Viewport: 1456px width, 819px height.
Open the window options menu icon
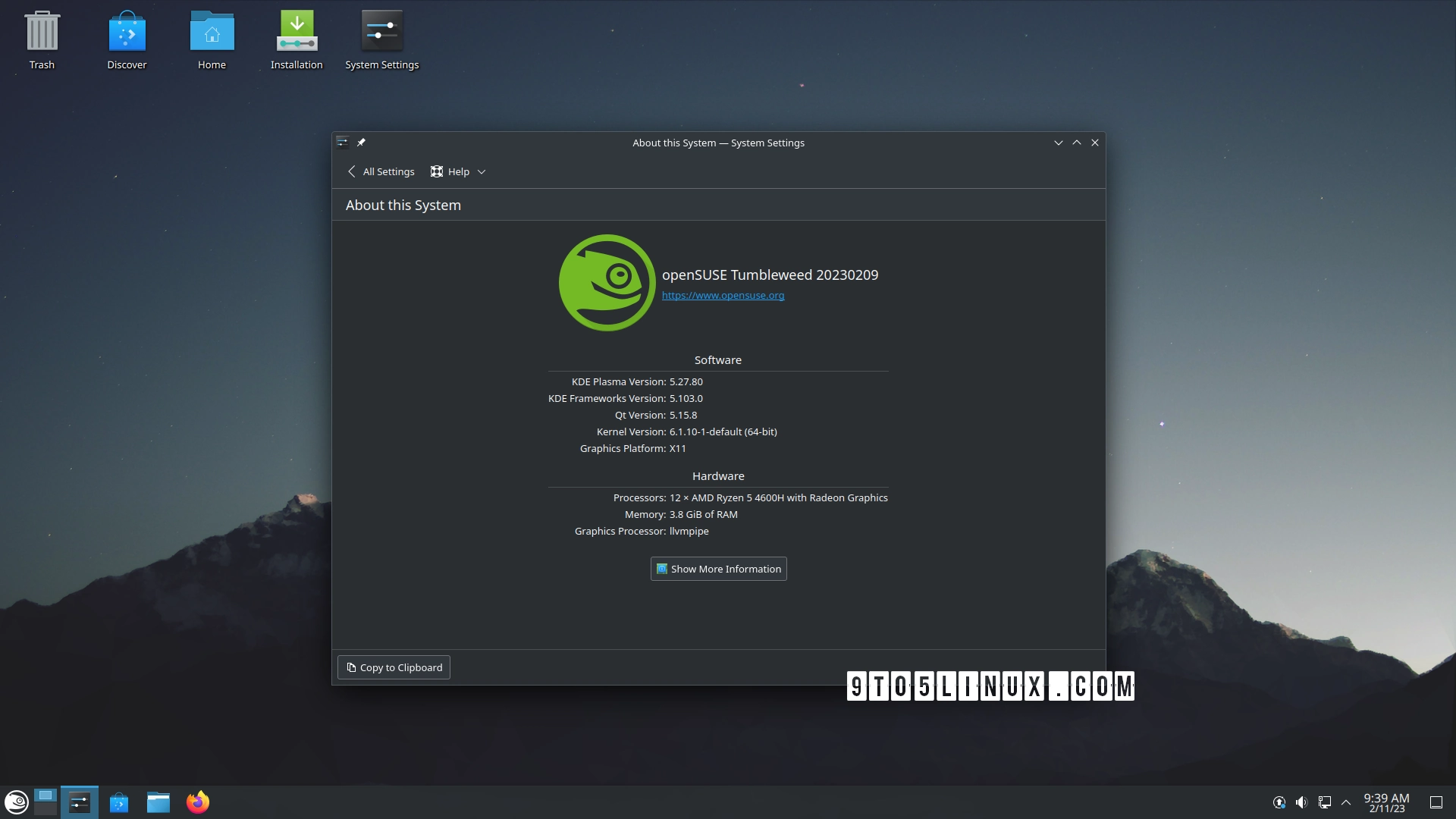pos(343,142)
